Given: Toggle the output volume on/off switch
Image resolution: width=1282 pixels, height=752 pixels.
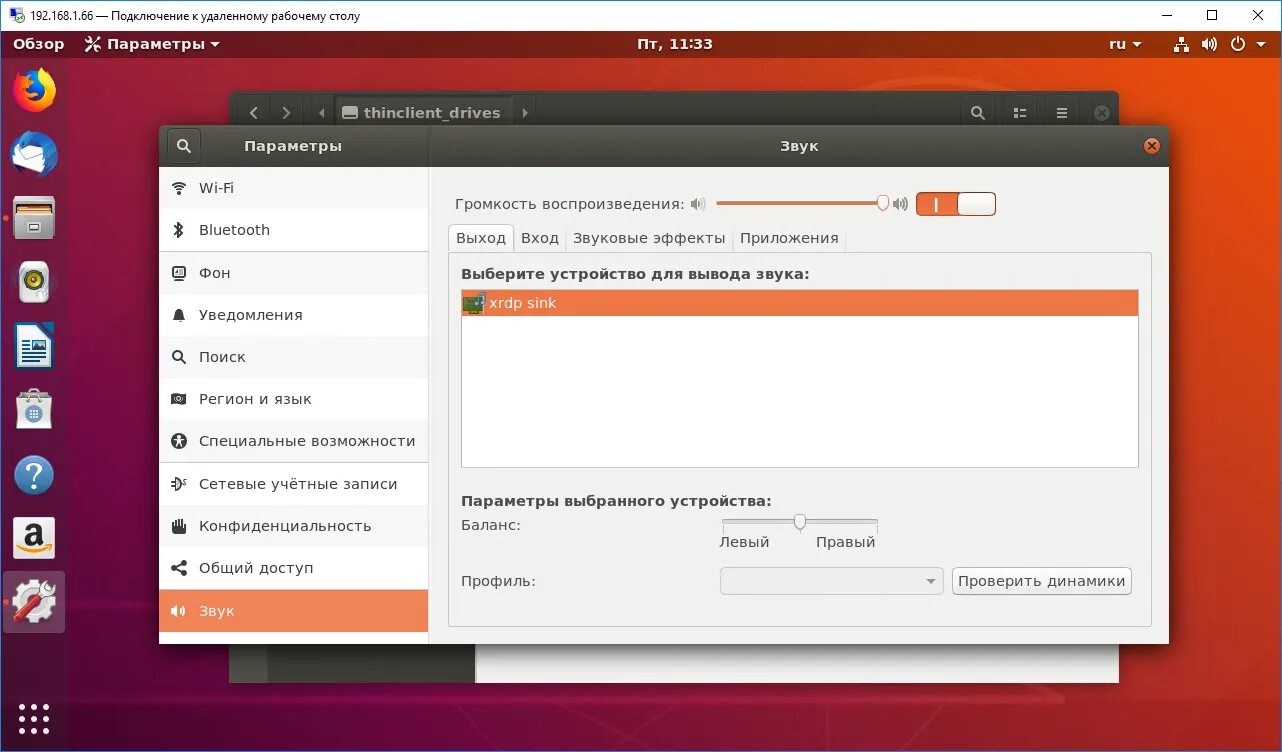Looking at the screenshot, I should [x=956, y=204].
